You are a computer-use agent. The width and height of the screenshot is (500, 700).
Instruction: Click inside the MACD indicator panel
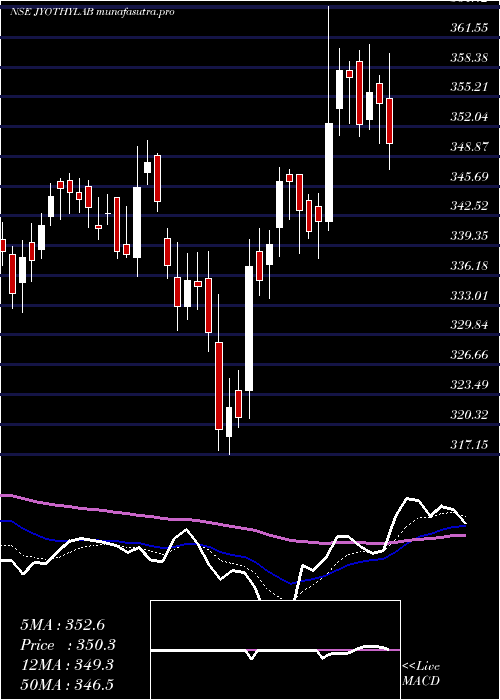tap(275, 650)
